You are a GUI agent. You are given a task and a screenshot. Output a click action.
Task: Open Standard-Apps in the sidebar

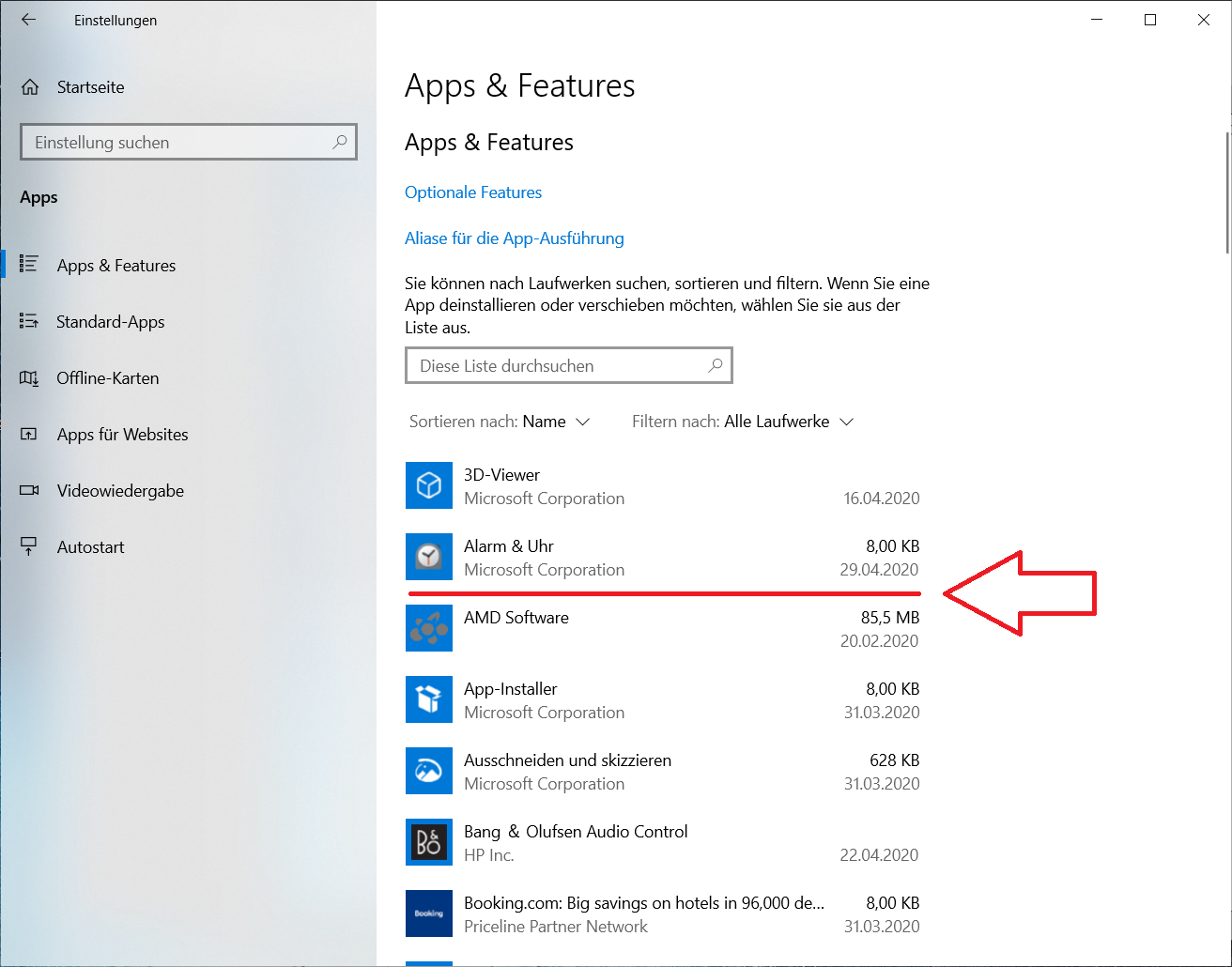(110, 322)
